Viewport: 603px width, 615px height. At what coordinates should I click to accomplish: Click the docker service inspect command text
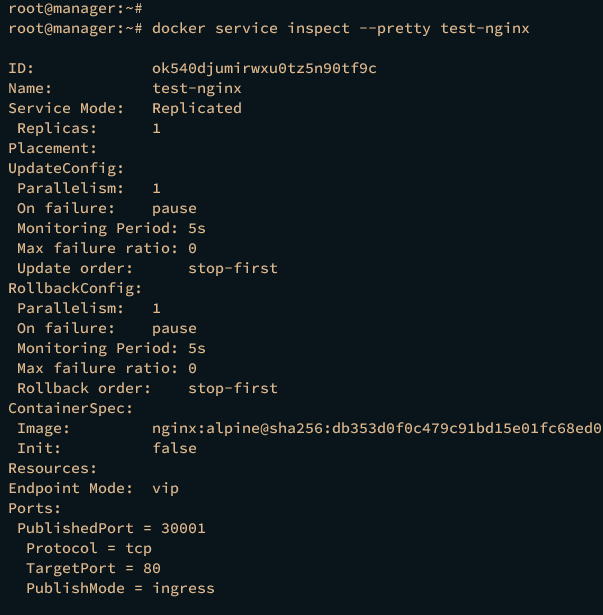[x=341, y=29]
